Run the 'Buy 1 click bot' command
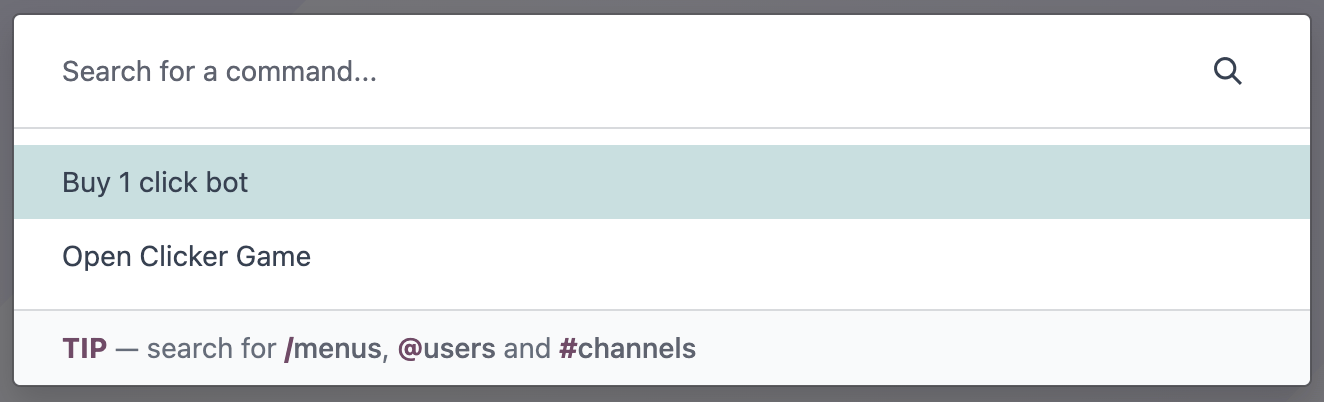 coord(156,183)
